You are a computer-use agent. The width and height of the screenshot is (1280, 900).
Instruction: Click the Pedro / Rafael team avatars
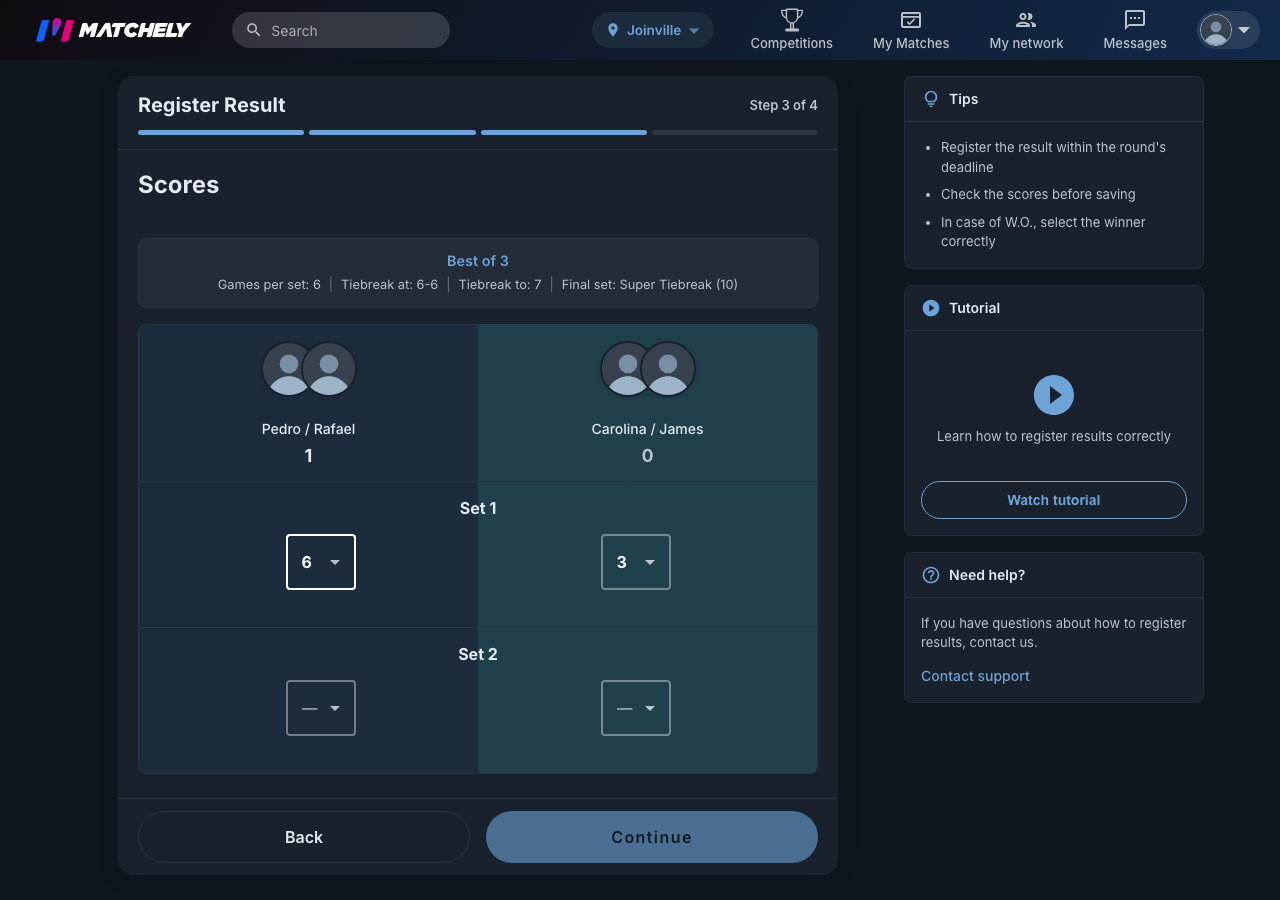point(309,370)
